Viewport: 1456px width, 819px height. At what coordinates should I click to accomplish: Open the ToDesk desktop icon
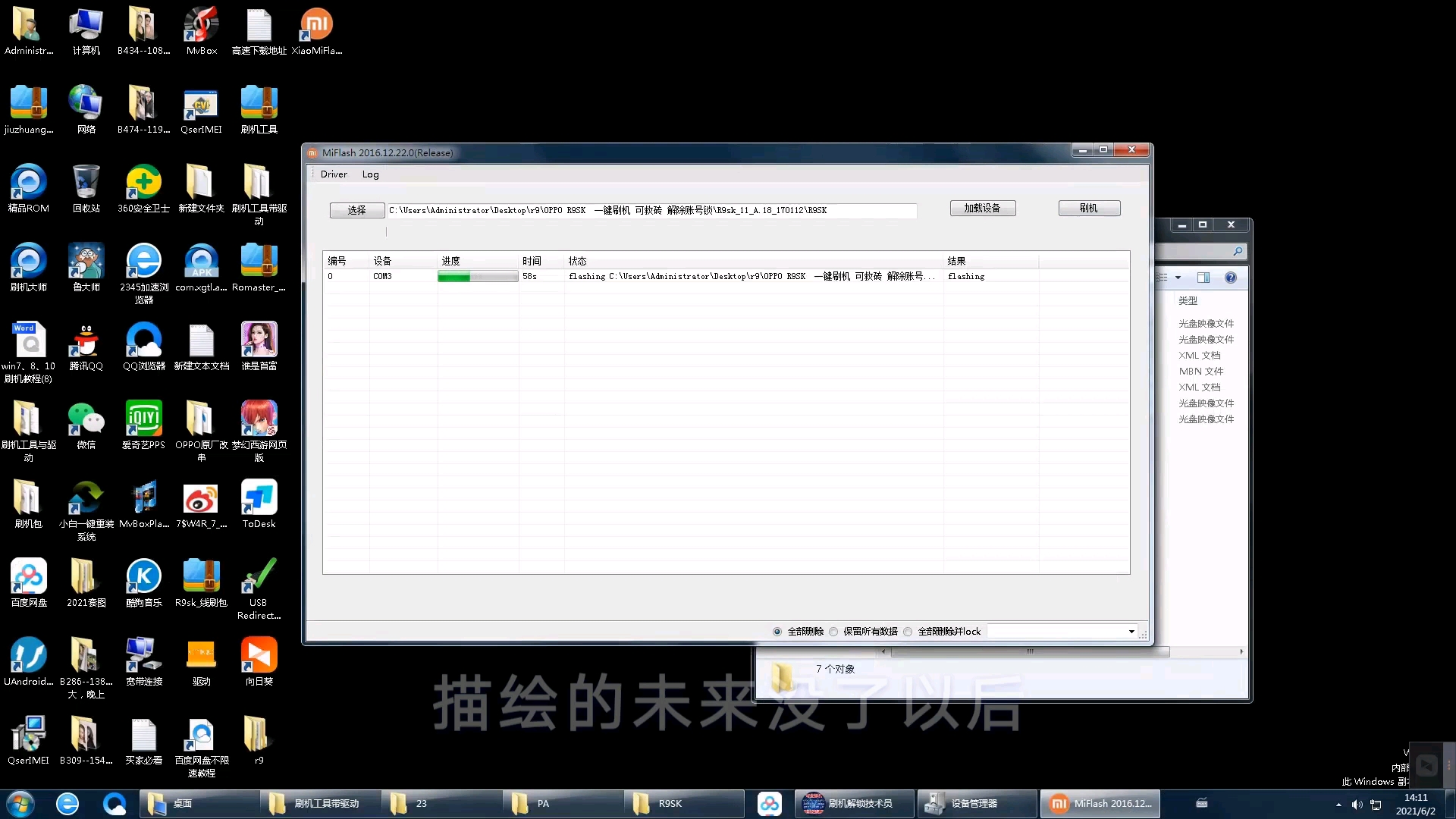[x=259, y=505]
